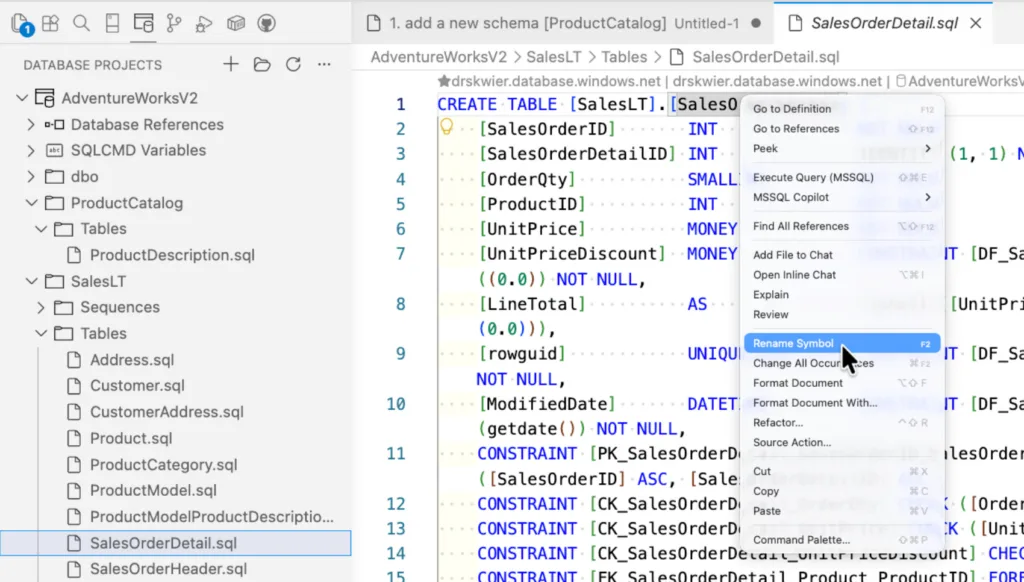Choose Refactor... from context menu
The height and width of the screenshot is (582, 1024).
tap(842, 422)
